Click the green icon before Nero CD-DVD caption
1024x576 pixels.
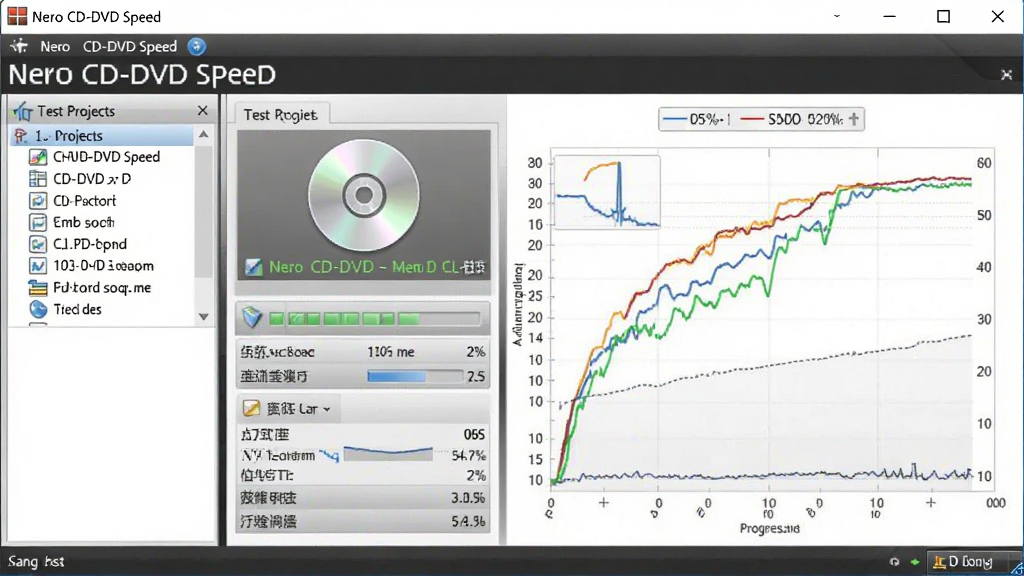click(253, 267)
